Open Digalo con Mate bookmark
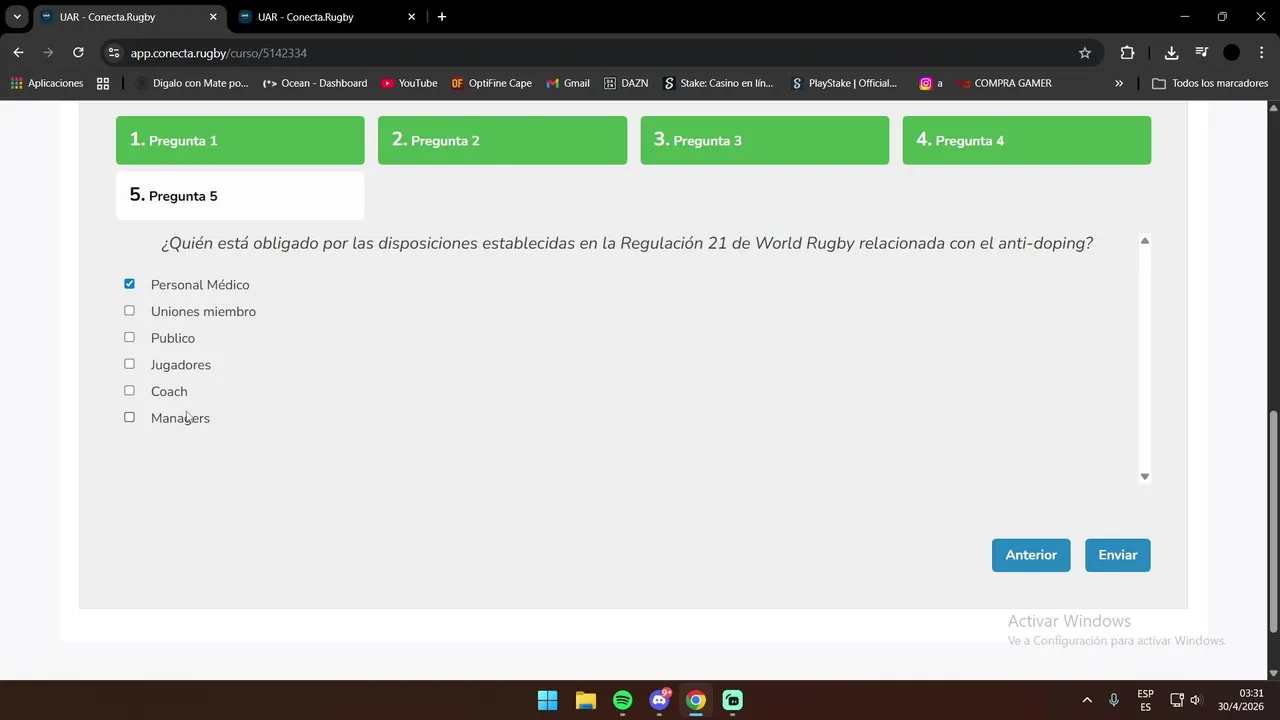 [x=192, y=83]
